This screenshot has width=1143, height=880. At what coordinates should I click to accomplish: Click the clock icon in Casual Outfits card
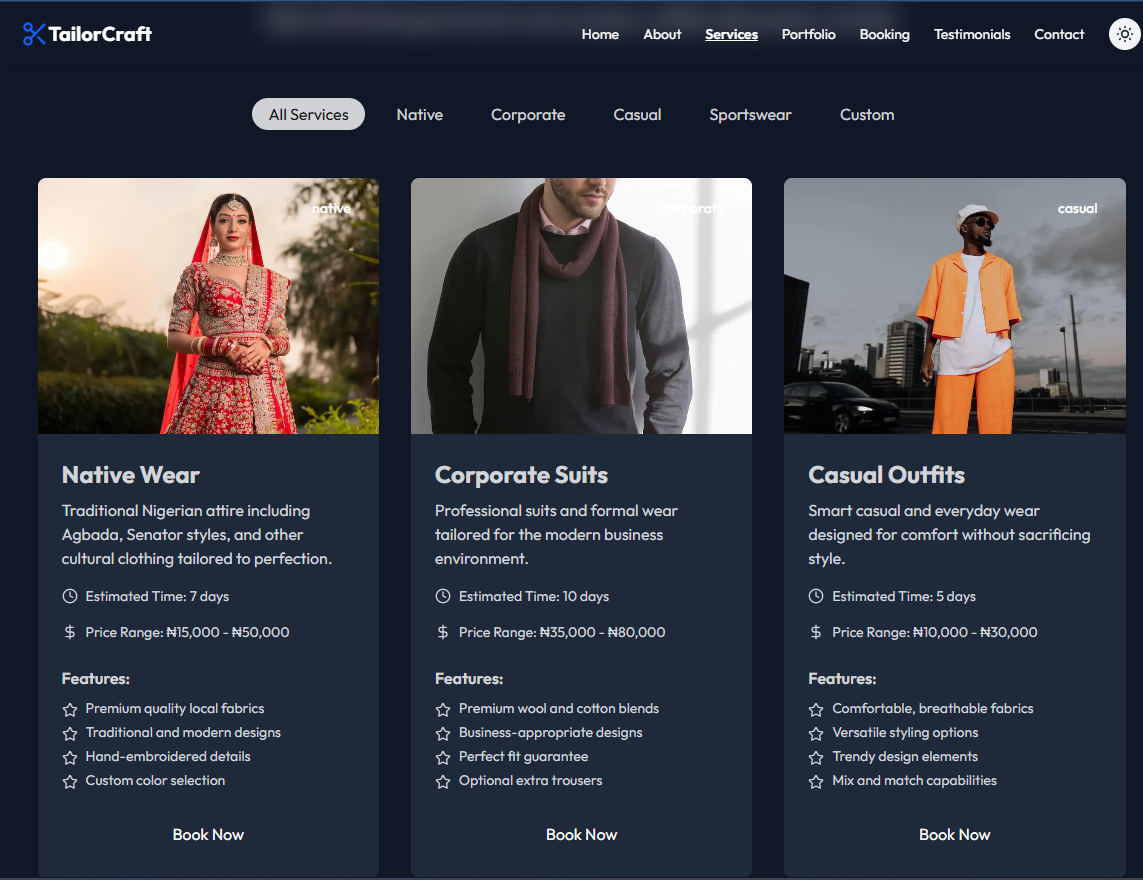[x=816, y=596]
